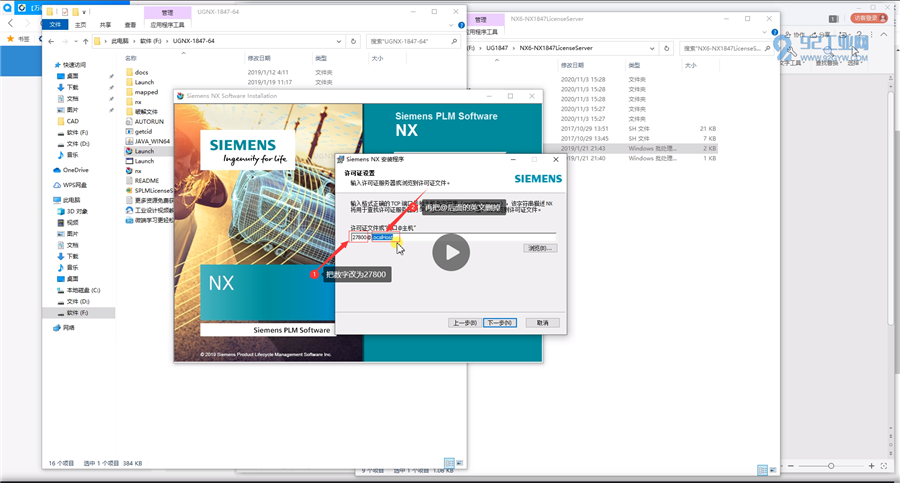900x483 pixels.
Task: Open the 共享 ribbon tab
Action: point(106,25)
